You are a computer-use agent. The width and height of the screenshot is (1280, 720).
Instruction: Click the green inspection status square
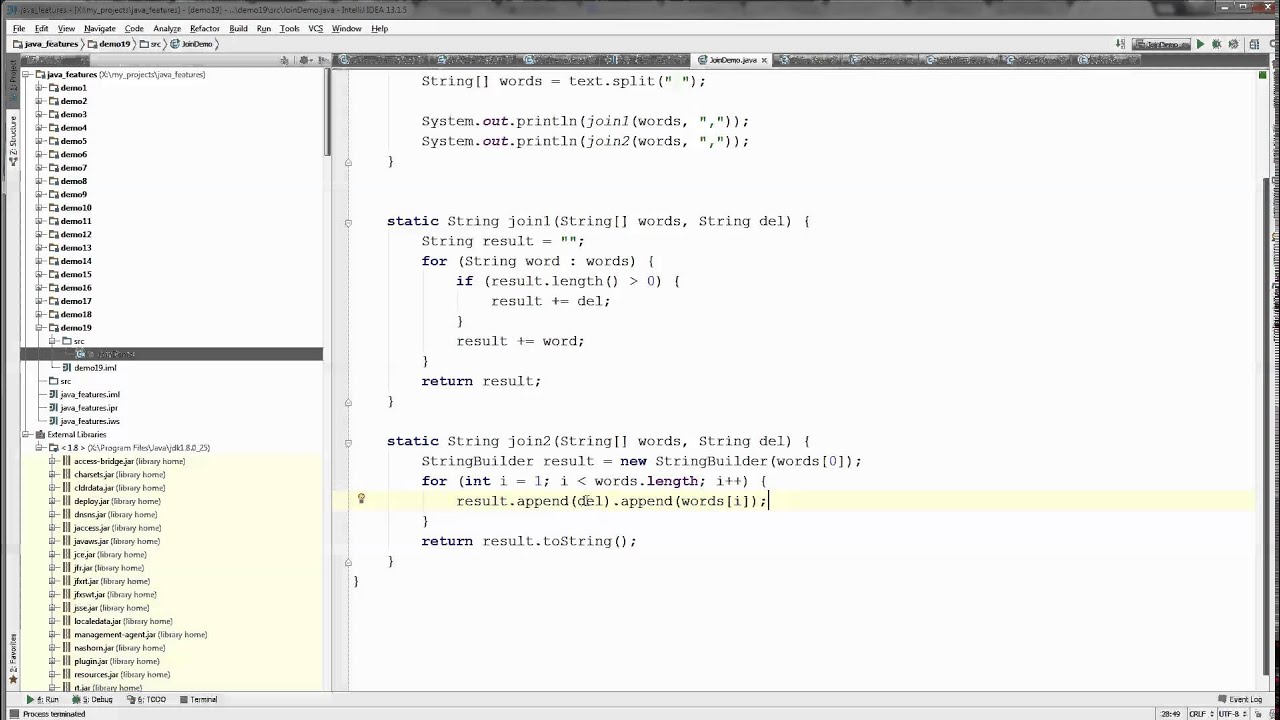tap(1264, 75)
